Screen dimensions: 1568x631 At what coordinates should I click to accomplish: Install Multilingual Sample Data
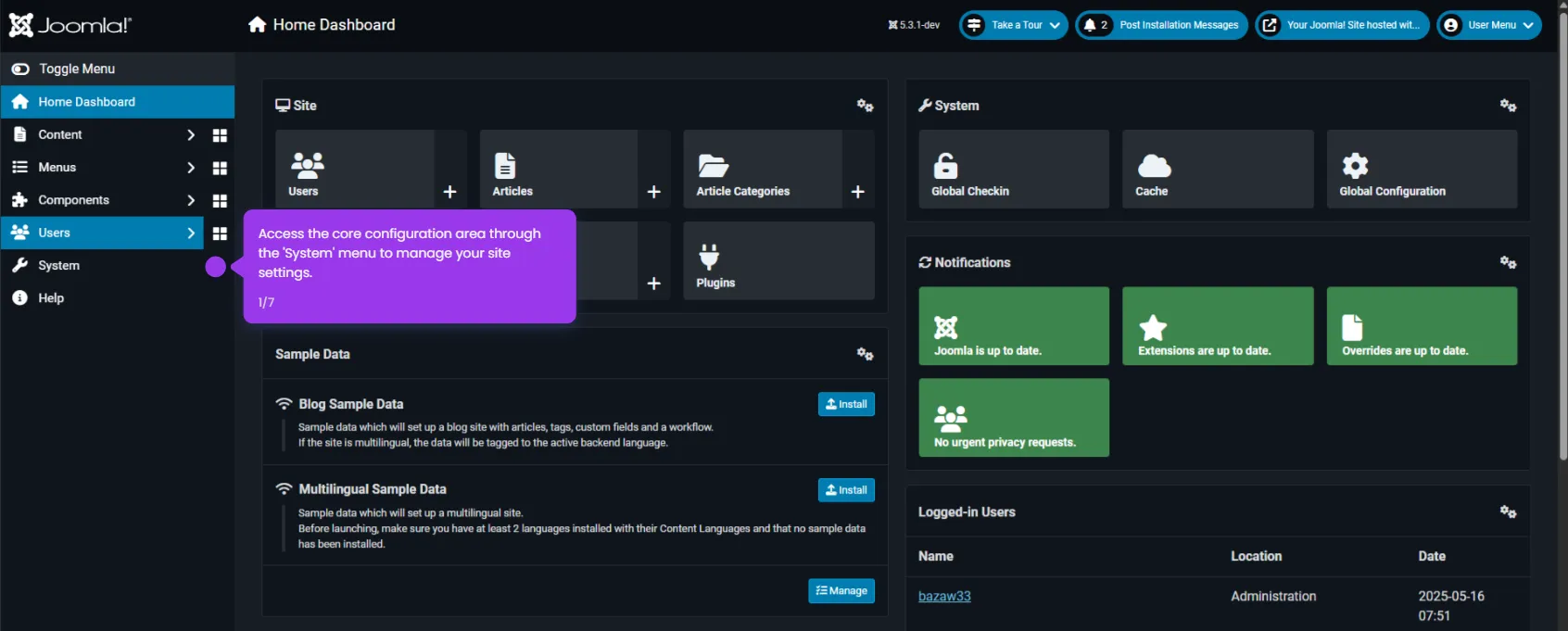pos(846,490)
